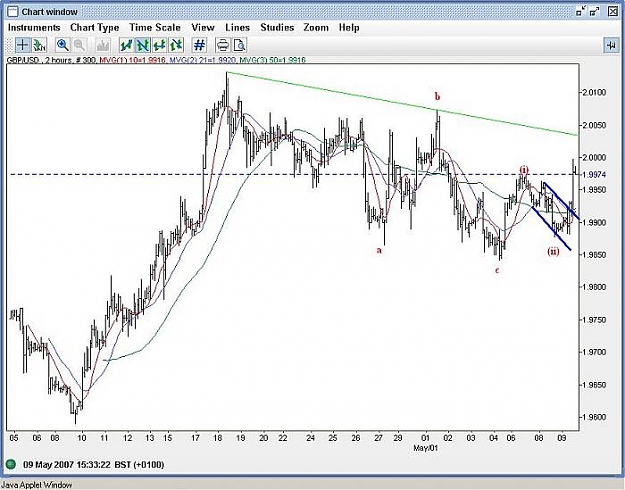625x490 pixels.
Task: Click the chart style icon after the highlighted one
Action: click(159, 45)
